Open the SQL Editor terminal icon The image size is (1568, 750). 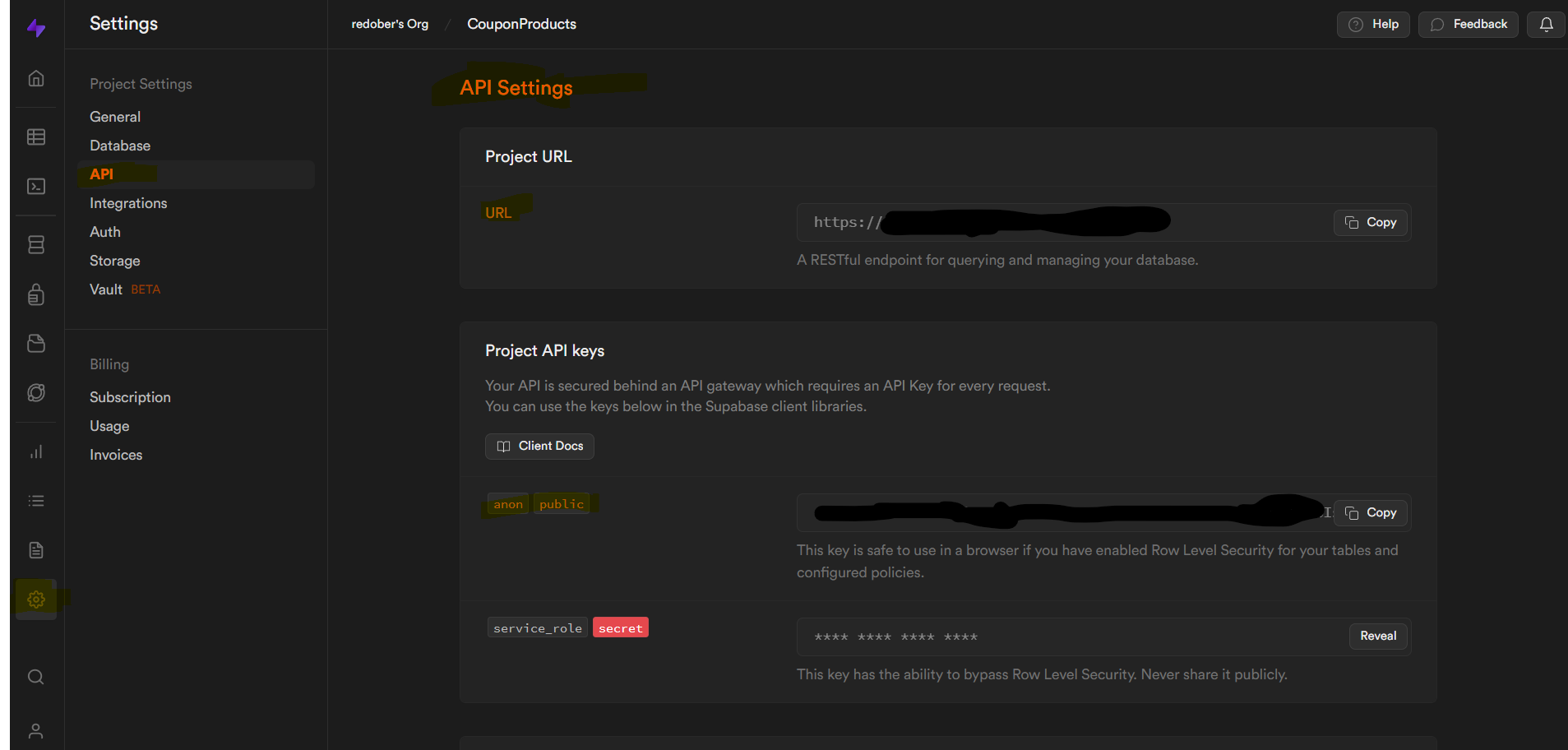(36, 187)
